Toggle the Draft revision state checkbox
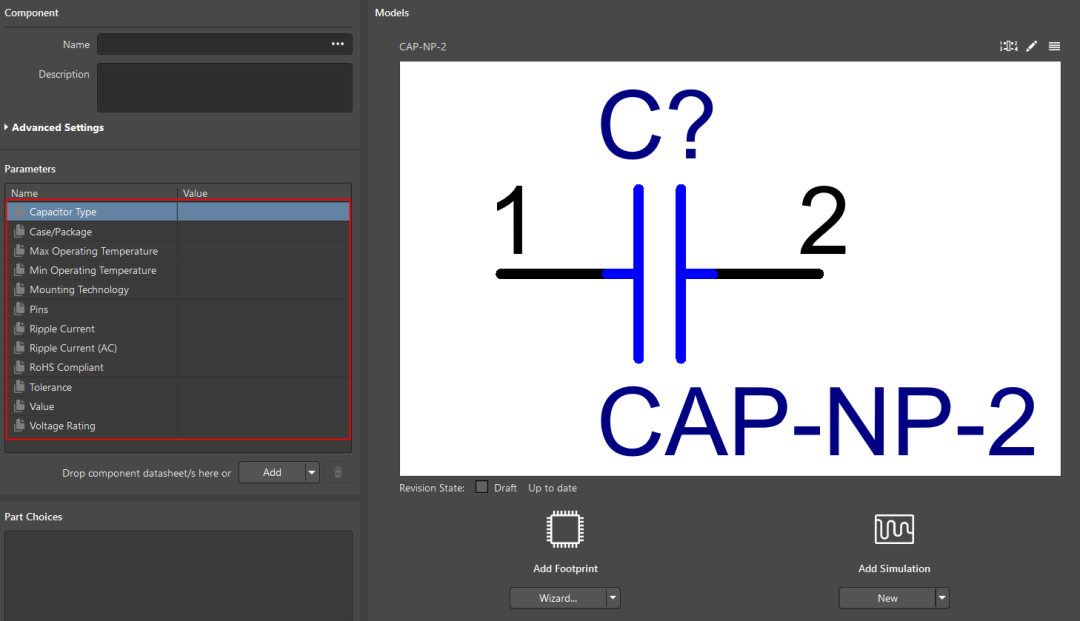 coord(481,487)
